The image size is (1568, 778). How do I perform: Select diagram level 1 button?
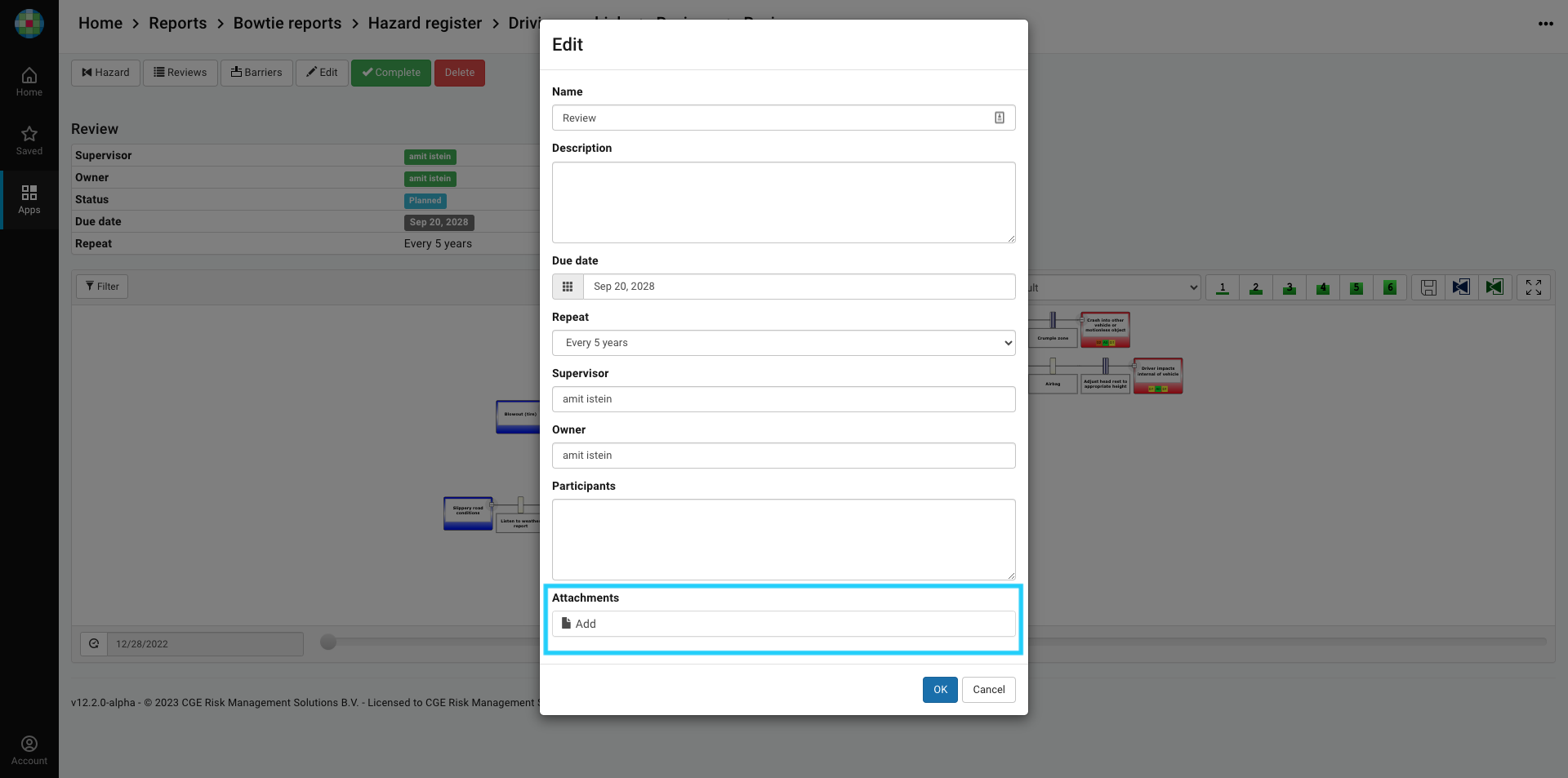pyautogui.click(x=1223, y=287)
